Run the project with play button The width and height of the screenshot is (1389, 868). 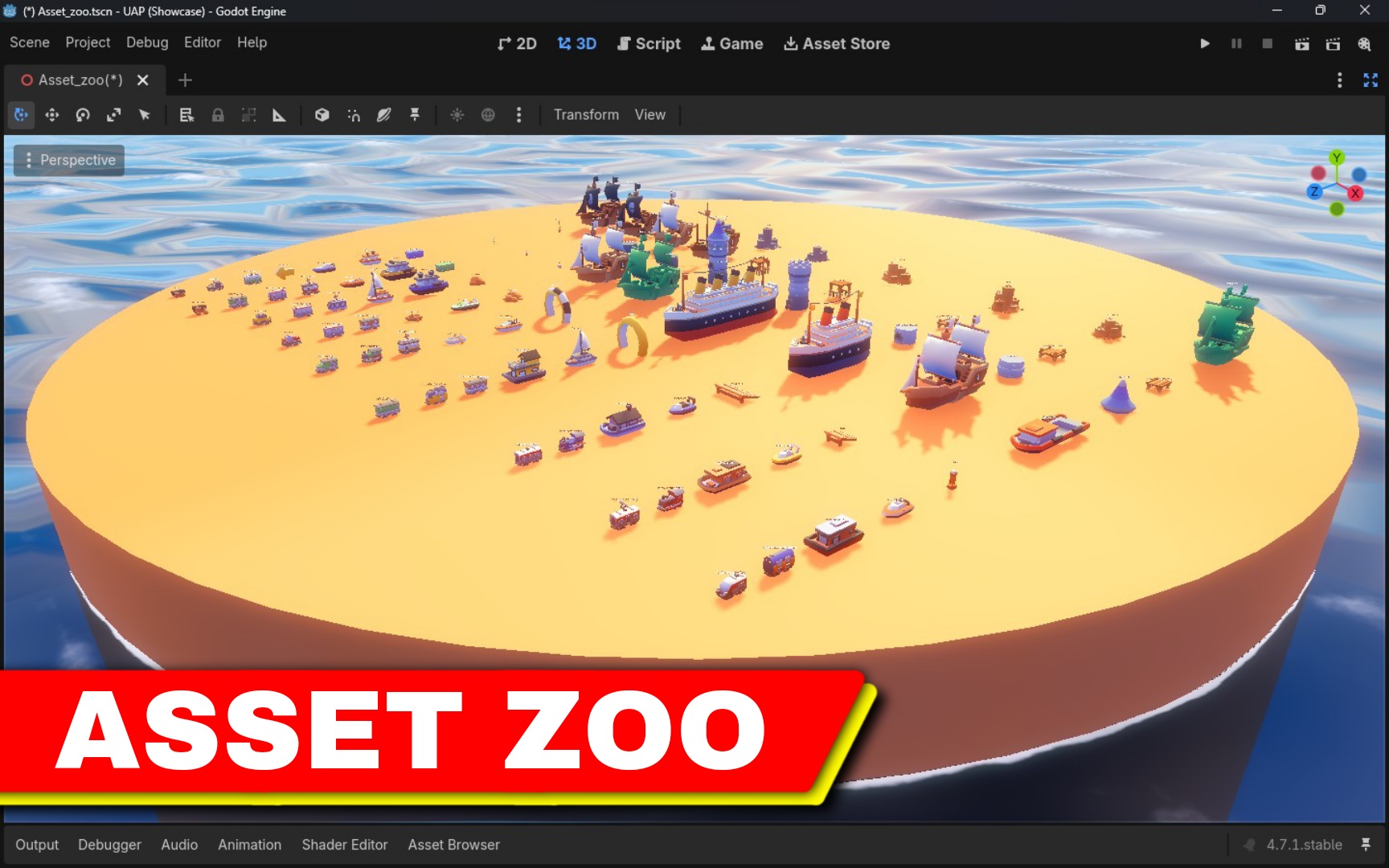1204,44
